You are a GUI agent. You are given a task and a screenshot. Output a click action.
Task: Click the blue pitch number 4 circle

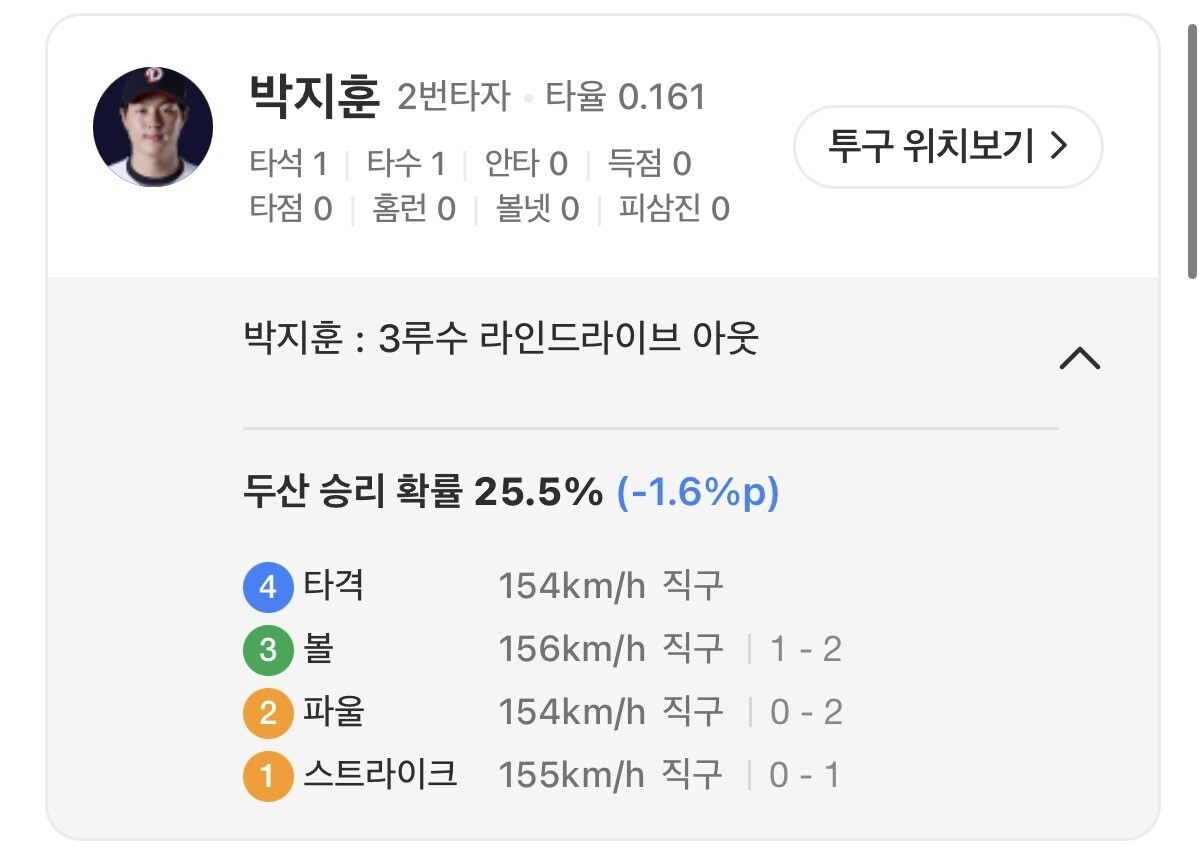[x=267, y=587]
